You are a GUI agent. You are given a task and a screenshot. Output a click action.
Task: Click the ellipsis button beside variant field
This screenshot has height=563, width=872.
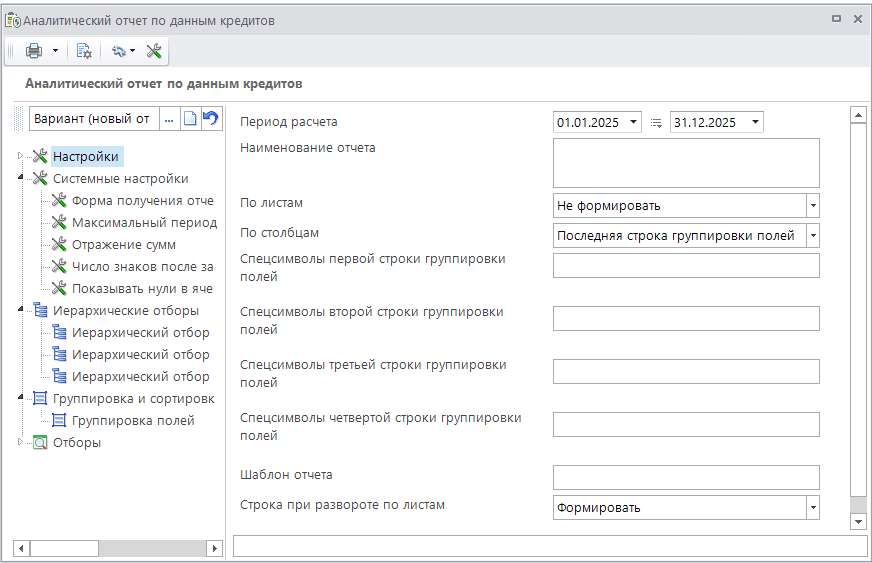169,119
